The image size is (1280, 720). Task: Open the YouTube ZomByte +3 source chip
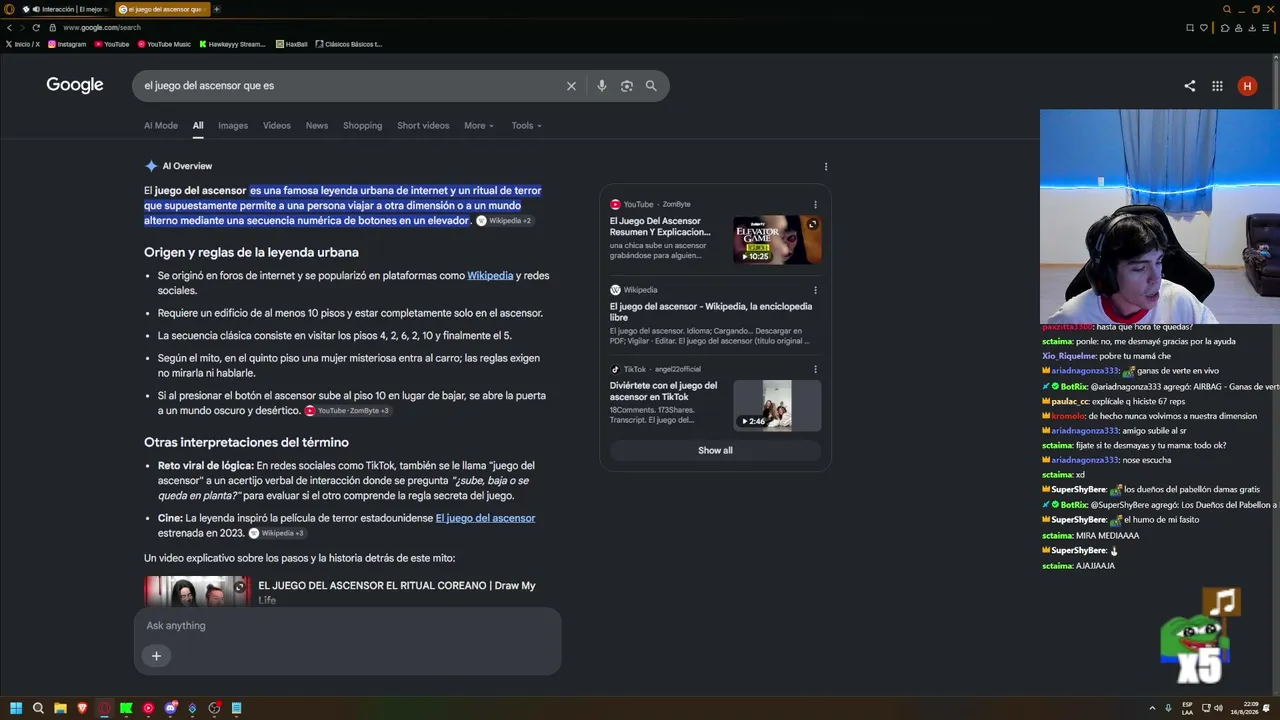[348, 411]
